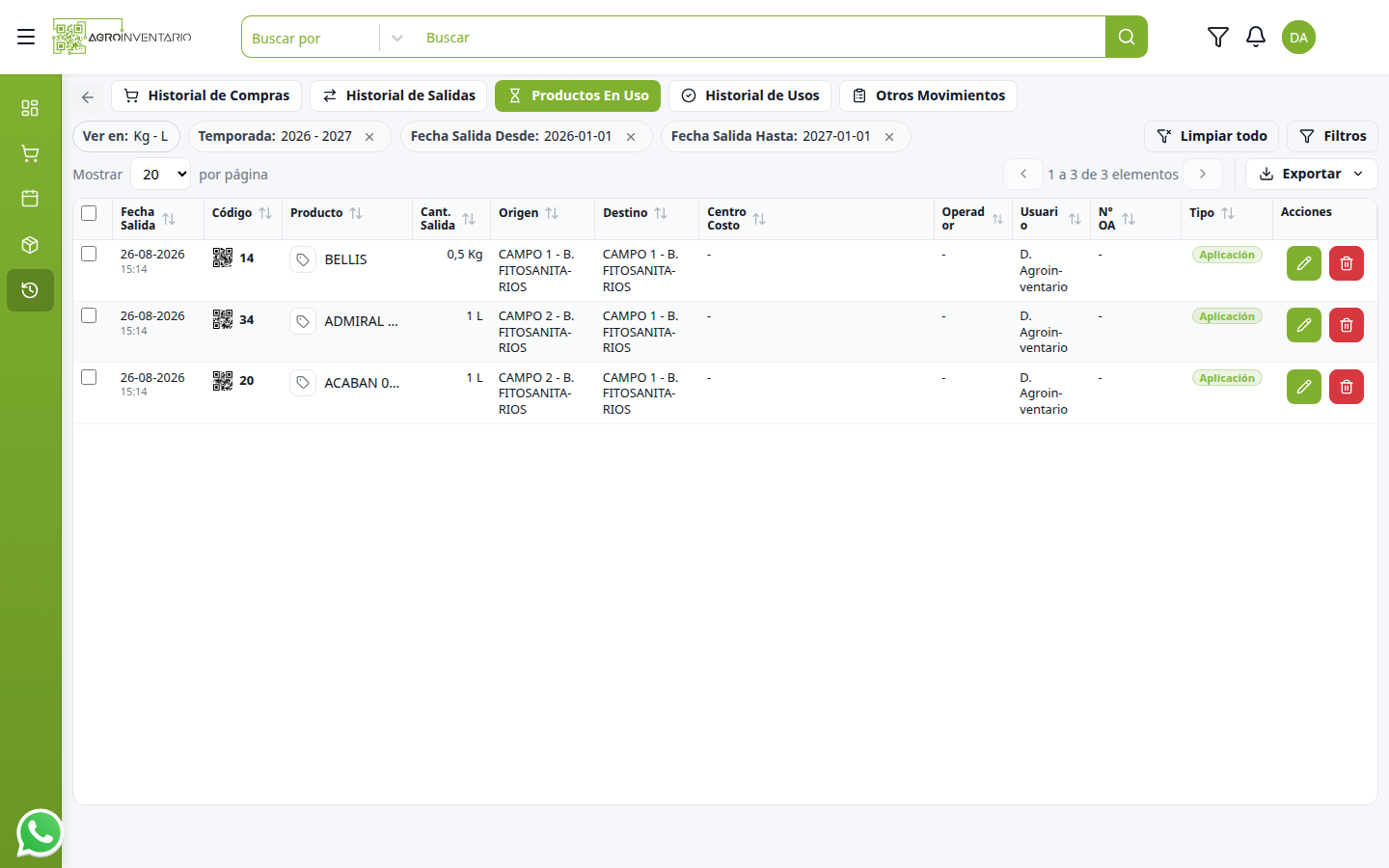Switch to Historial de Usos tab

(749, 95)
